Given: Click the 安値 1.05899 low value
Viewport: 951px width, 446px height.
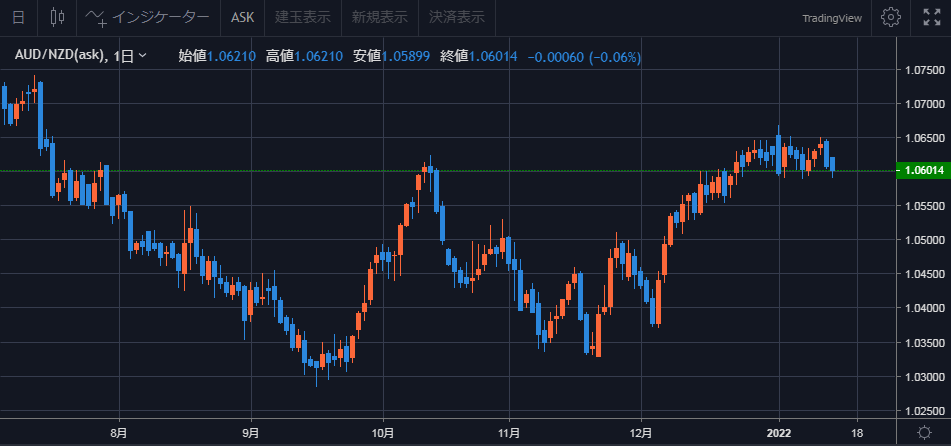Looking at the screenshot, I should [392, 56].
